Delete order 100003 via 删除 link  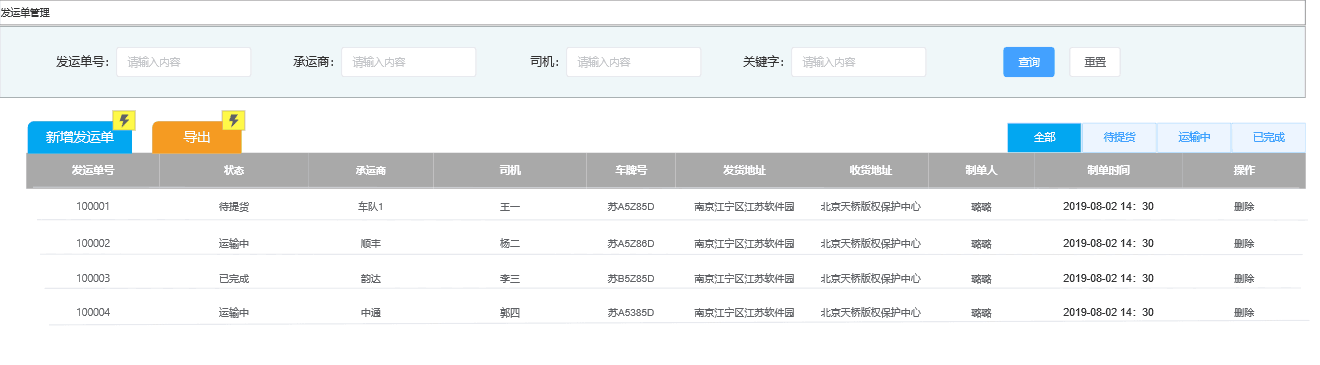pos(1244,278)
